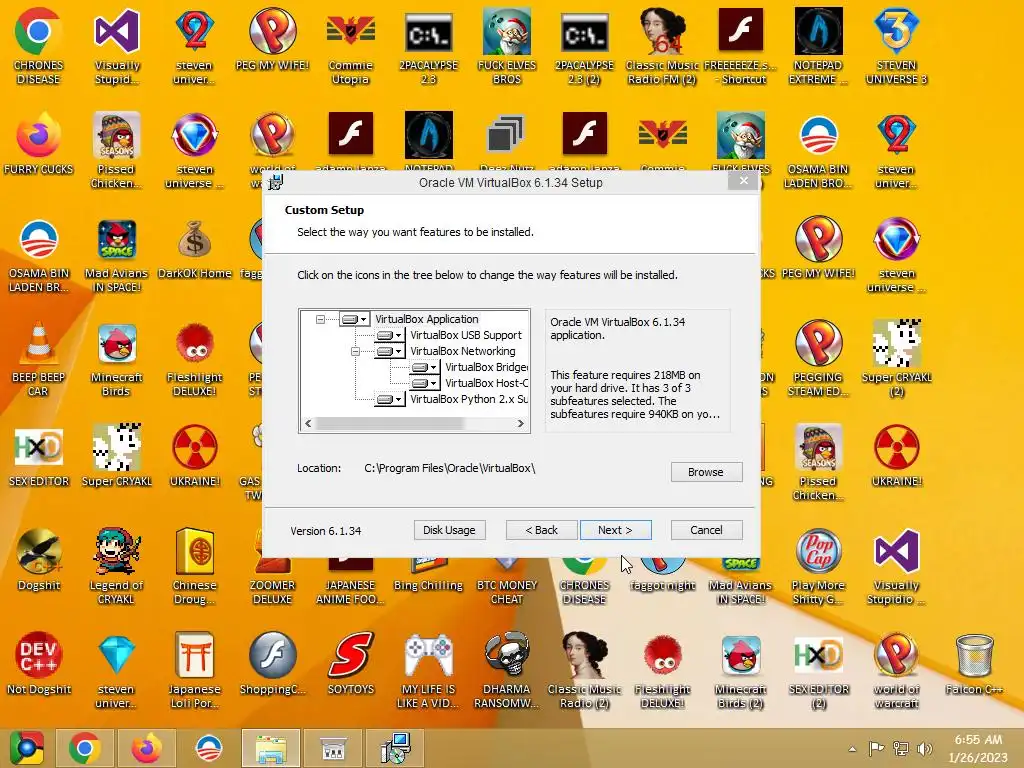Select the ZOOMER DELUXE desktop icon
This screenshot has height=768, width=1024.
point(272,581)
